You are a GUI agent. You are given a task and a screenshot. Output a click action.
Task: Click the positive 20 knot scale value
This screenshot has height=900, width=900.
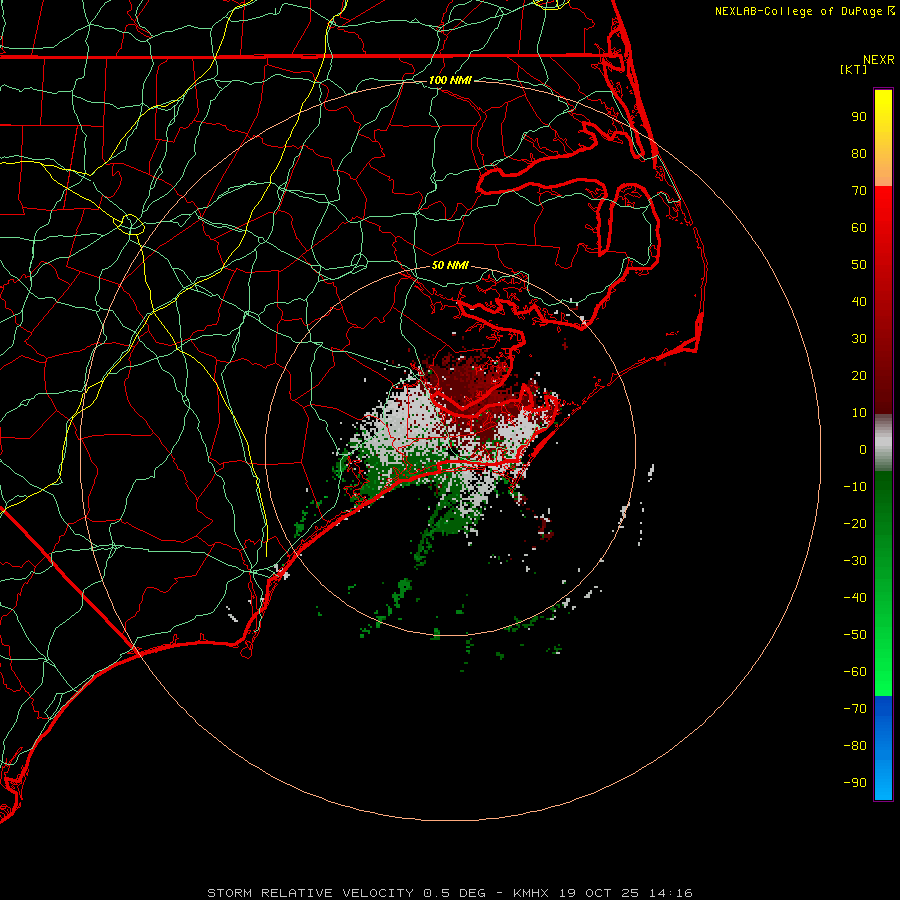click(859, 376)
